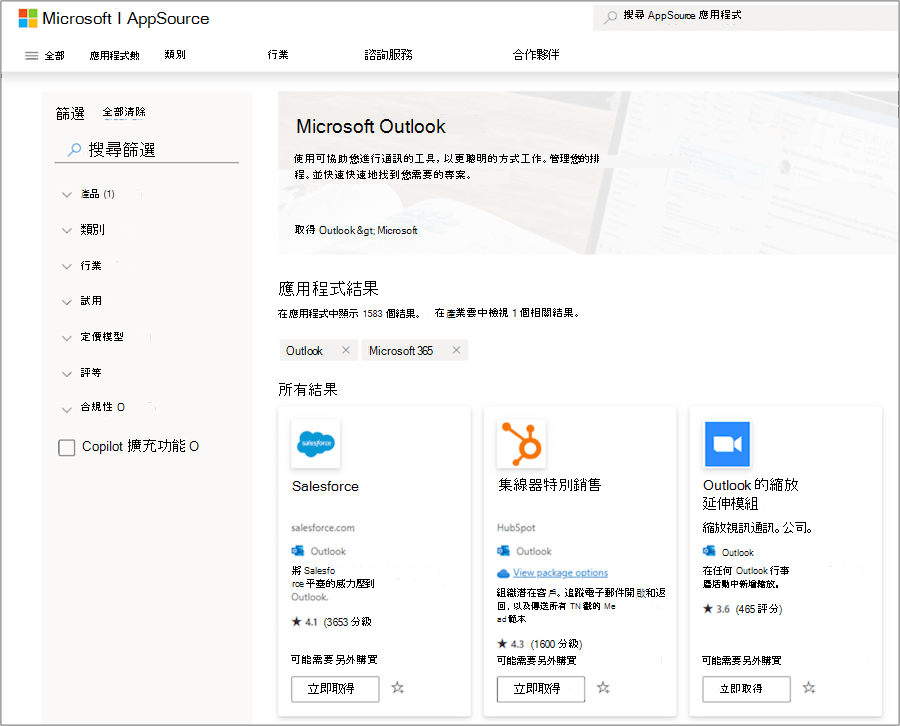Click the salesforce.com publisher text
Screen dimensions: 900x726
323,527
